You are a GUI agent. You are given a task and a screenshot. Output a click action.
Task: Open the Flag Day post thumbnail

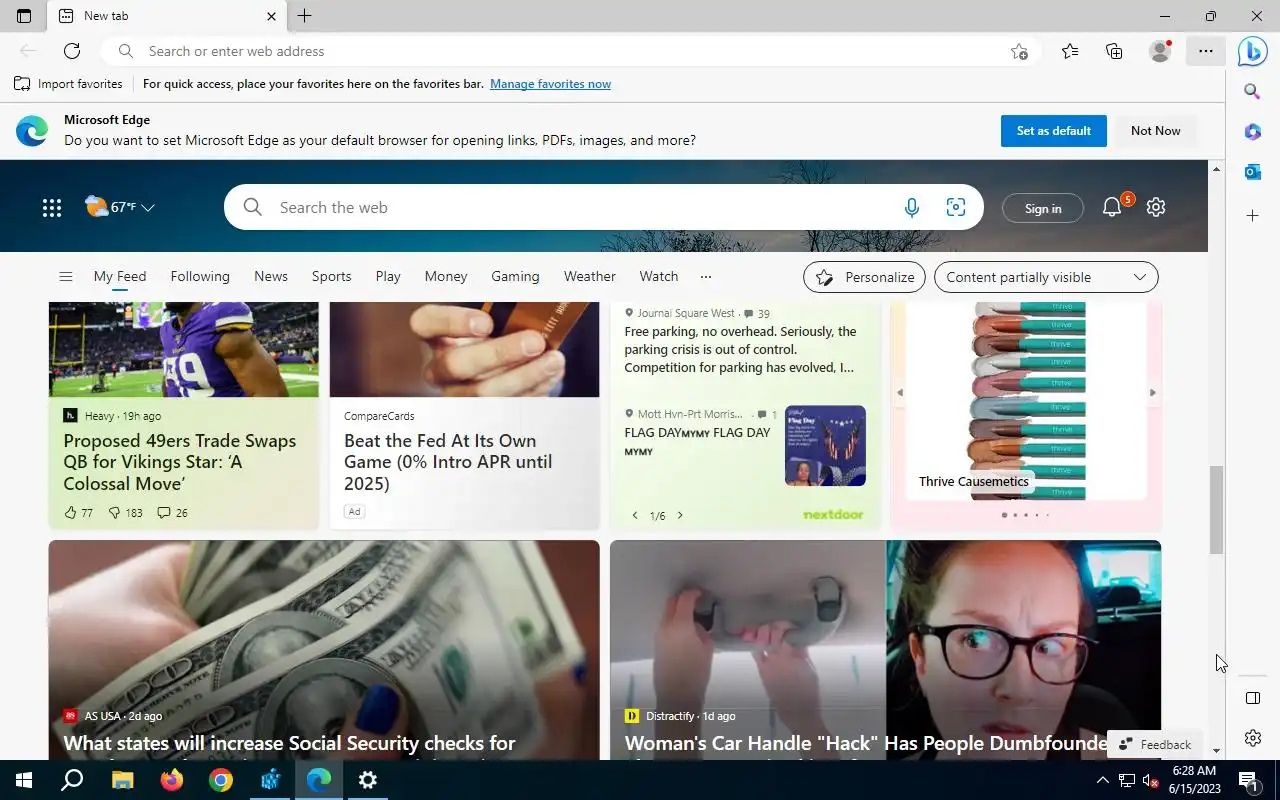(825, 446)
